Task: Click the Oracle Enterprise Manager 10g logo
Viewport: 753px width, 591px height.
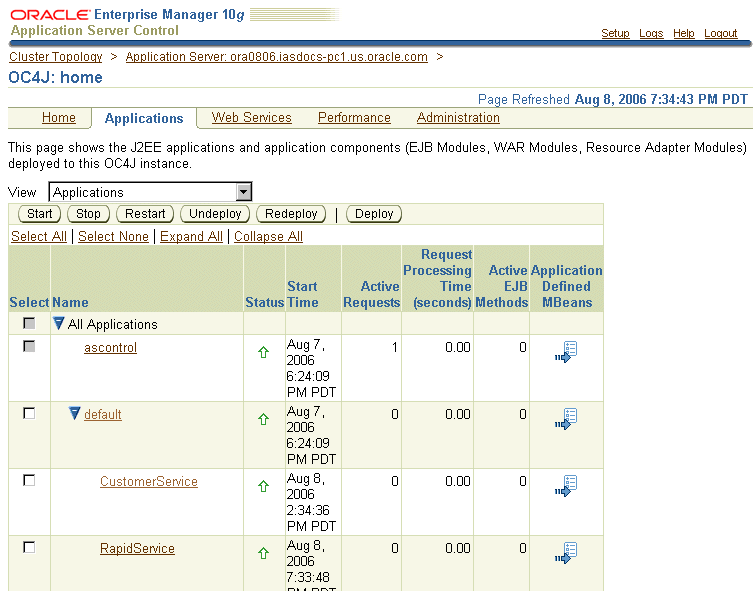Action: [127, 14]
